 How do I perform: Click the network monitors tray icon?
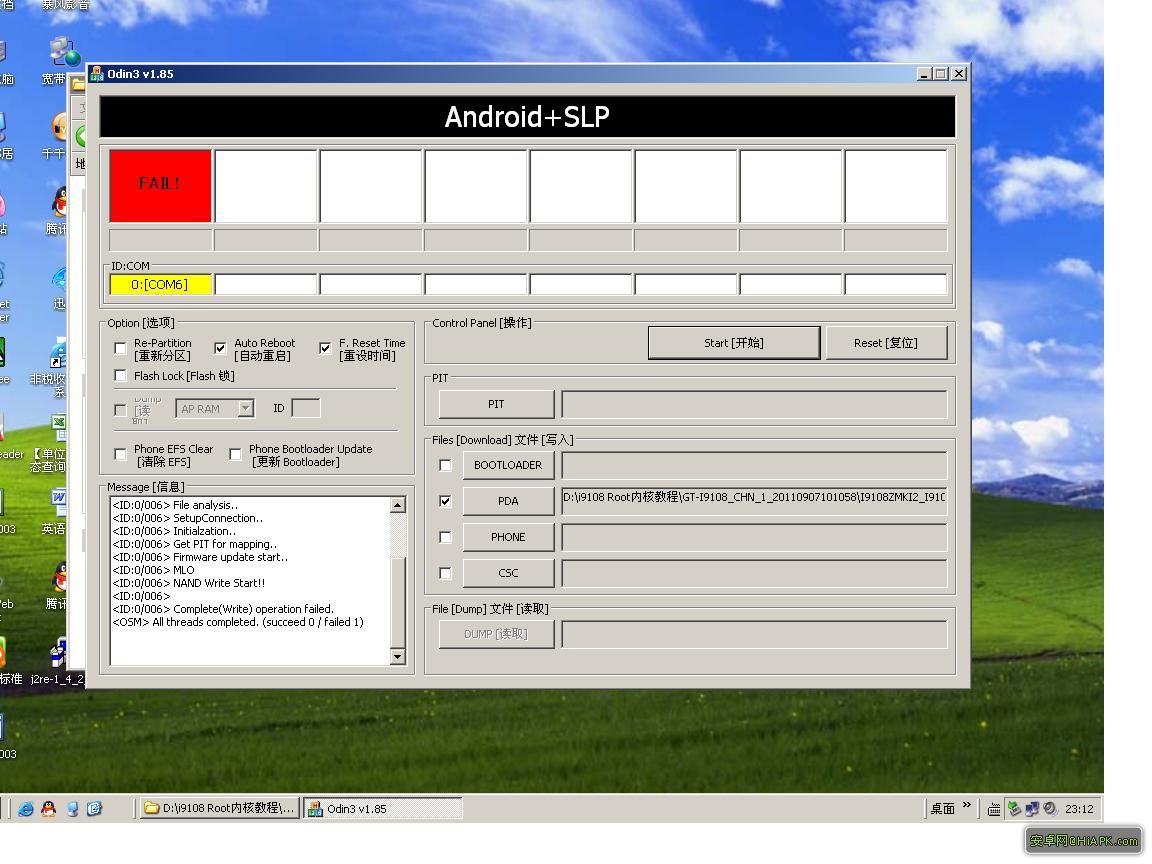pyautogui.click(x=1032, y=809)
